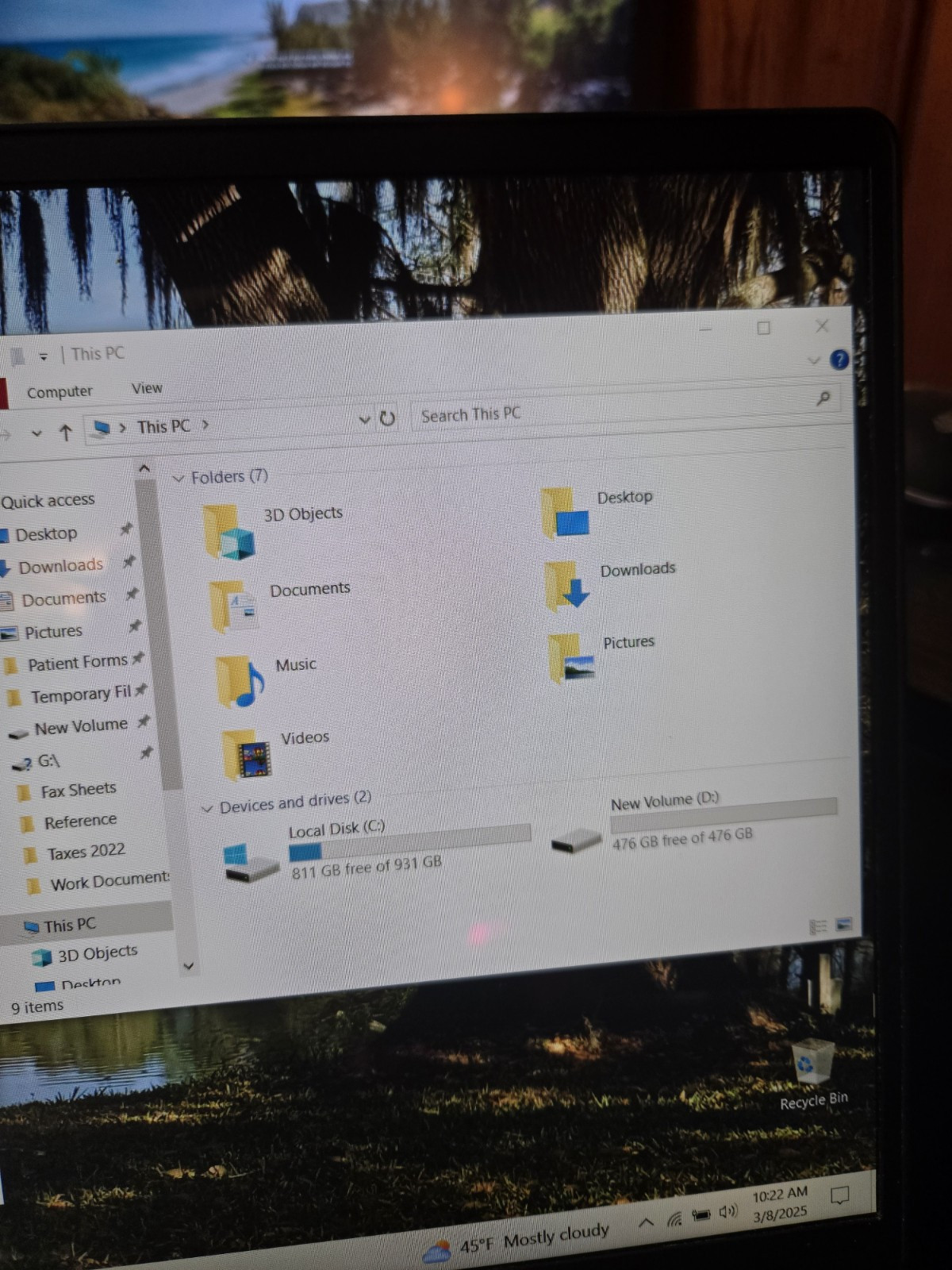Click the chevron after This PC in breadcrumb

click(x=205, y=425)
